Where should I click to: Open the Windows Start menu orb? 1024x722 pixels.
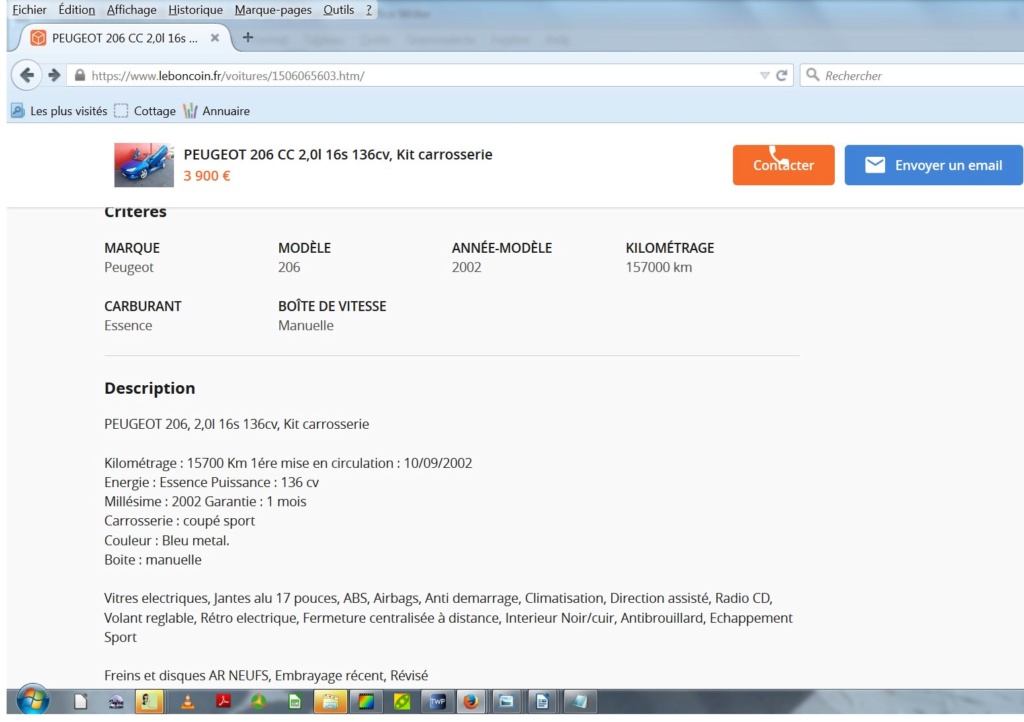(33, 700)
